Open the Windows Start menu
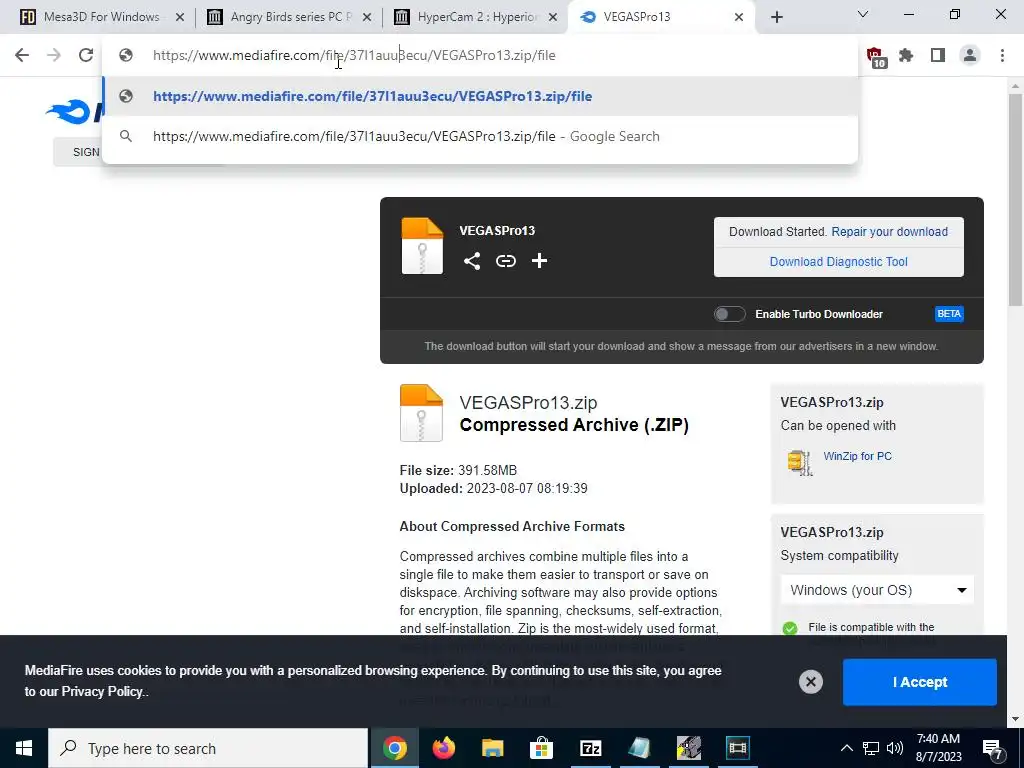 tap(24, 748)
